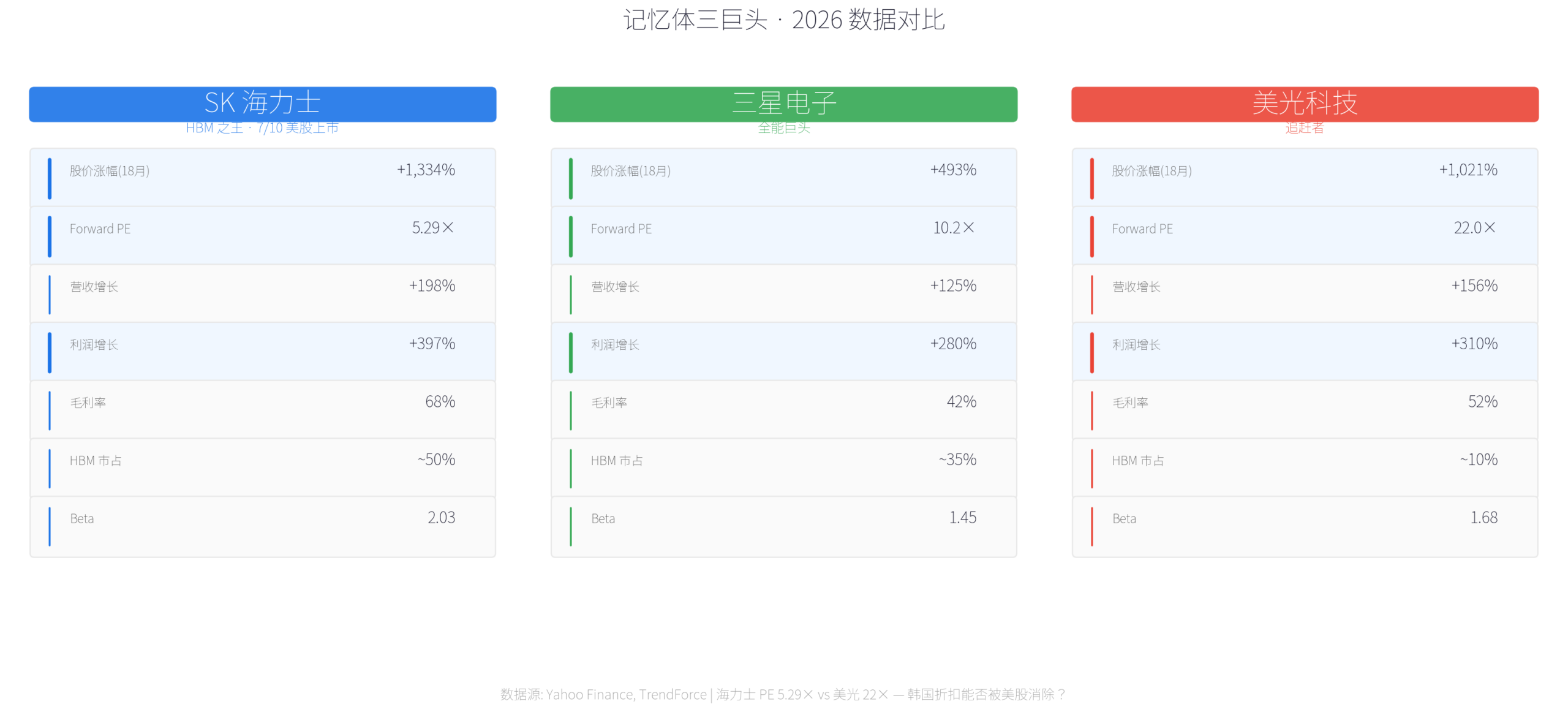Select 三星电子 毛利率 value 42%

point(962,402)
